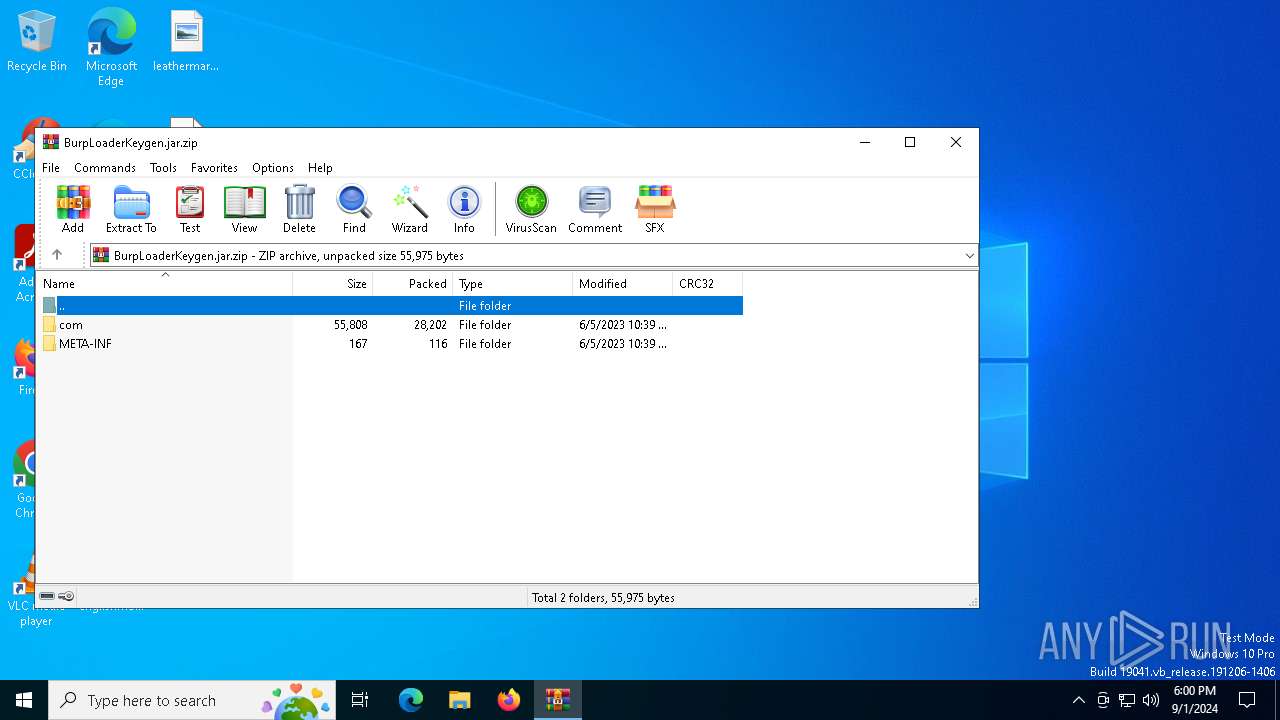This screenshot has height=720, width=1280.
Task: Start VirusScan on archive
Action: 531,209
